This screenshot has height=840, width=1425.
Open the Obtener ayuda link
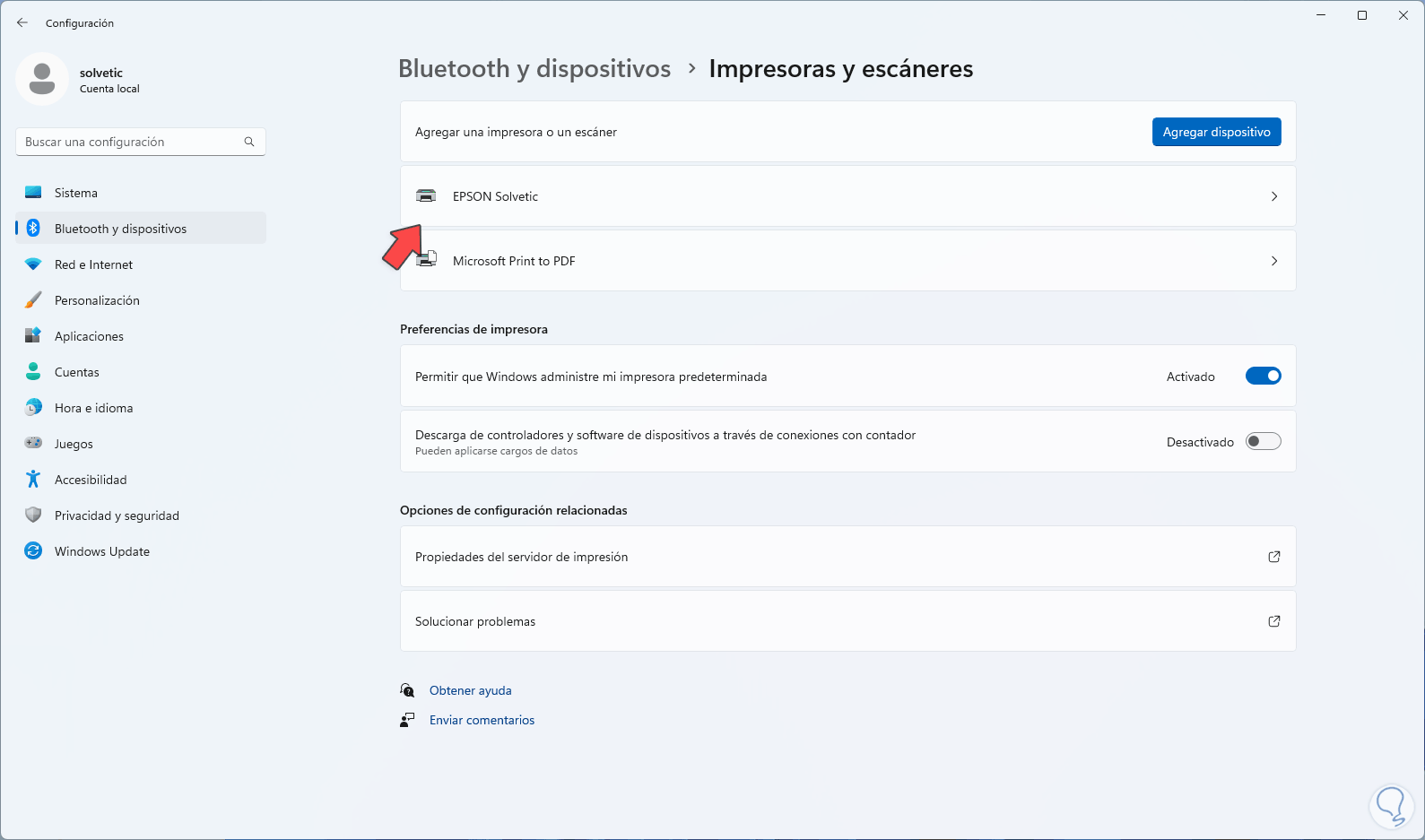pyautogui.click(x=471, y=690)
